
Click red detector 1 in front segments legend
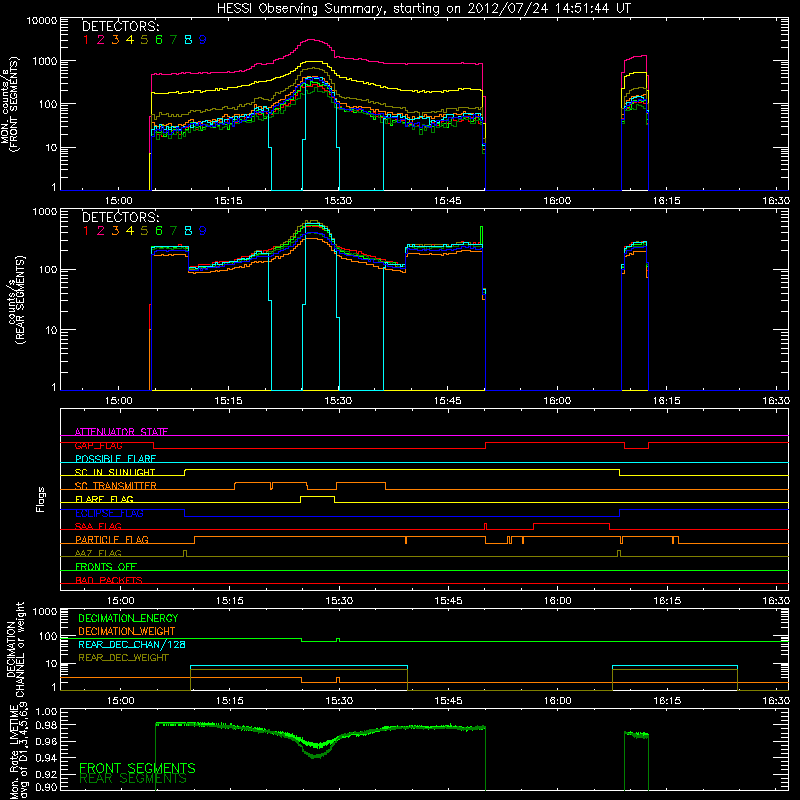pyautogui.click(x=86, y=40)
